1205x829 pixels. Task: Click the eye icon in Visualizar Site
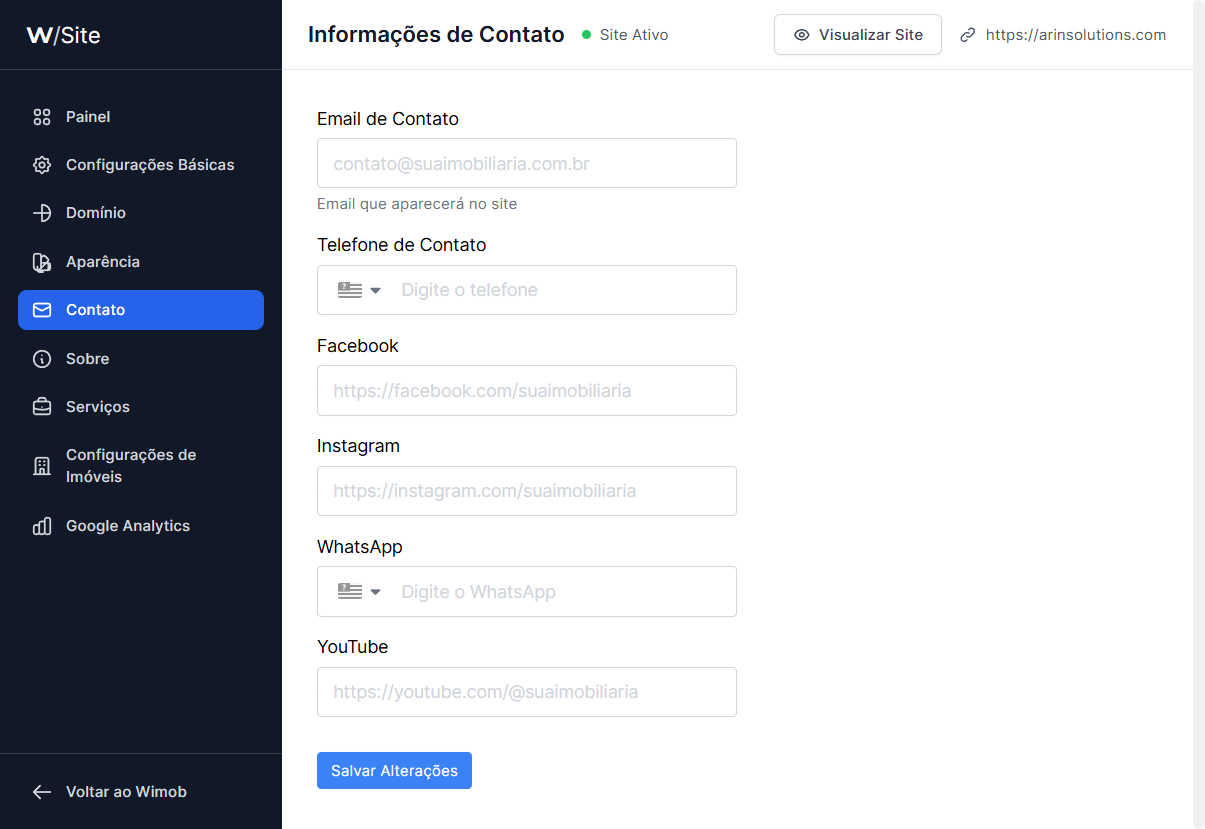[x=801, y=35]
